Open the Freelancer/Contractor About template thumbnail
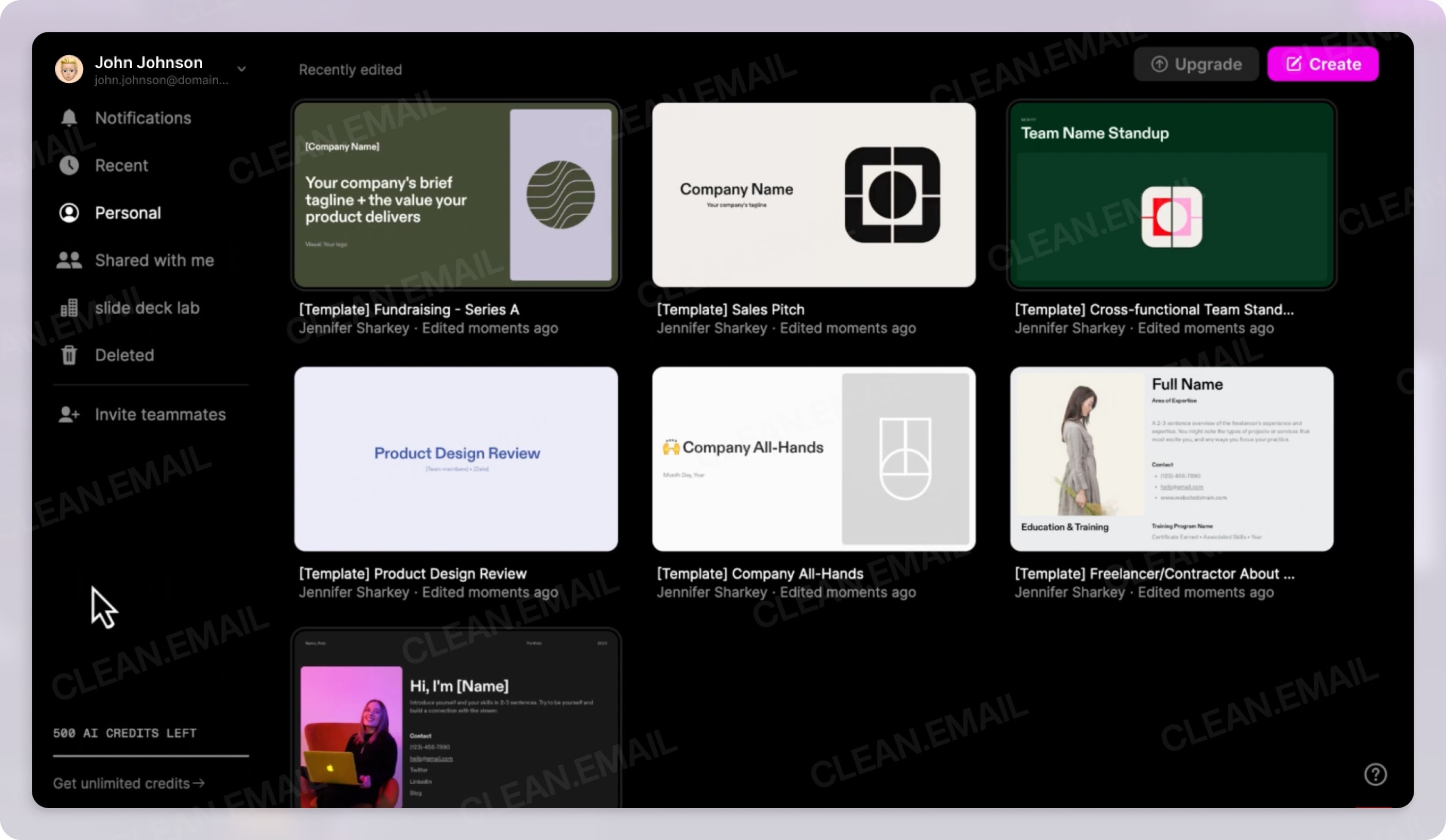The image size is (1446, 840). pyautogui.click(x=1171, y=459)
